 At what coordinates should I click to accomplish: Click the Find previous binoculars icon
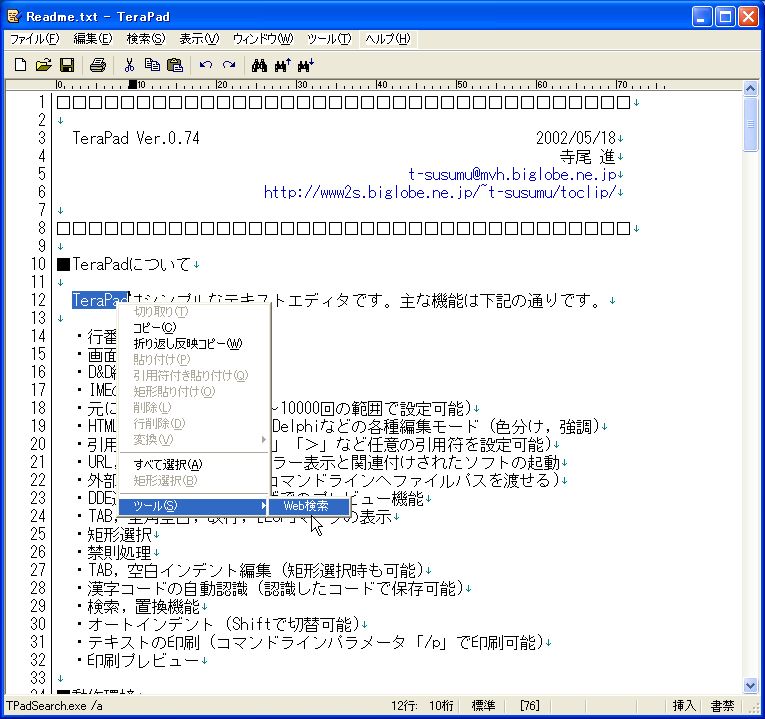coord(282,64)
